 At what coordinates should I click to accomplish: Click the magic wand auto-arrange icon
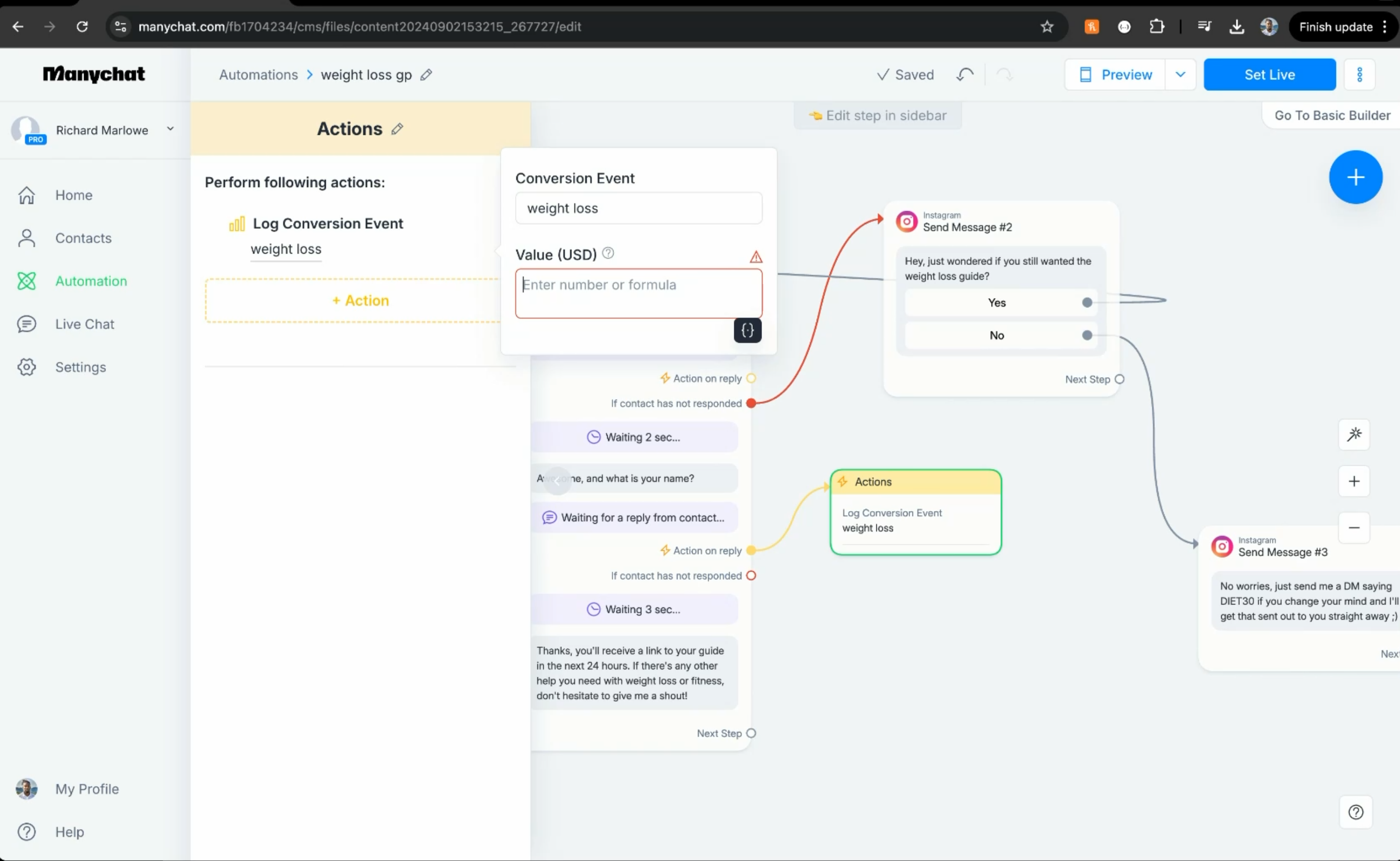click(x=1354, y=434)
